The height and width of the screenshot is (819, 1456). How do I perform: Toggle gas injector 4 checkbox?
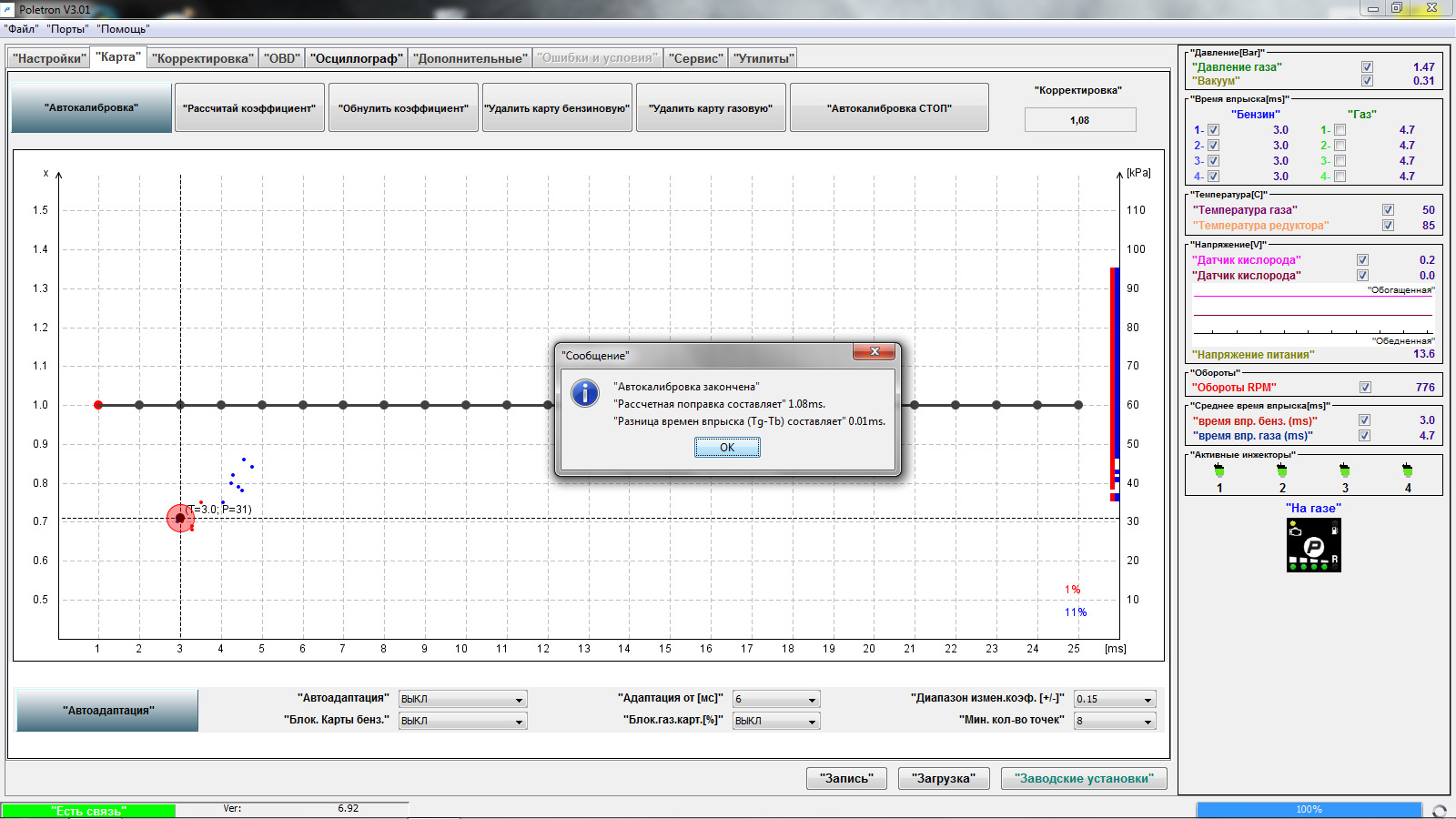(1340, 177)
